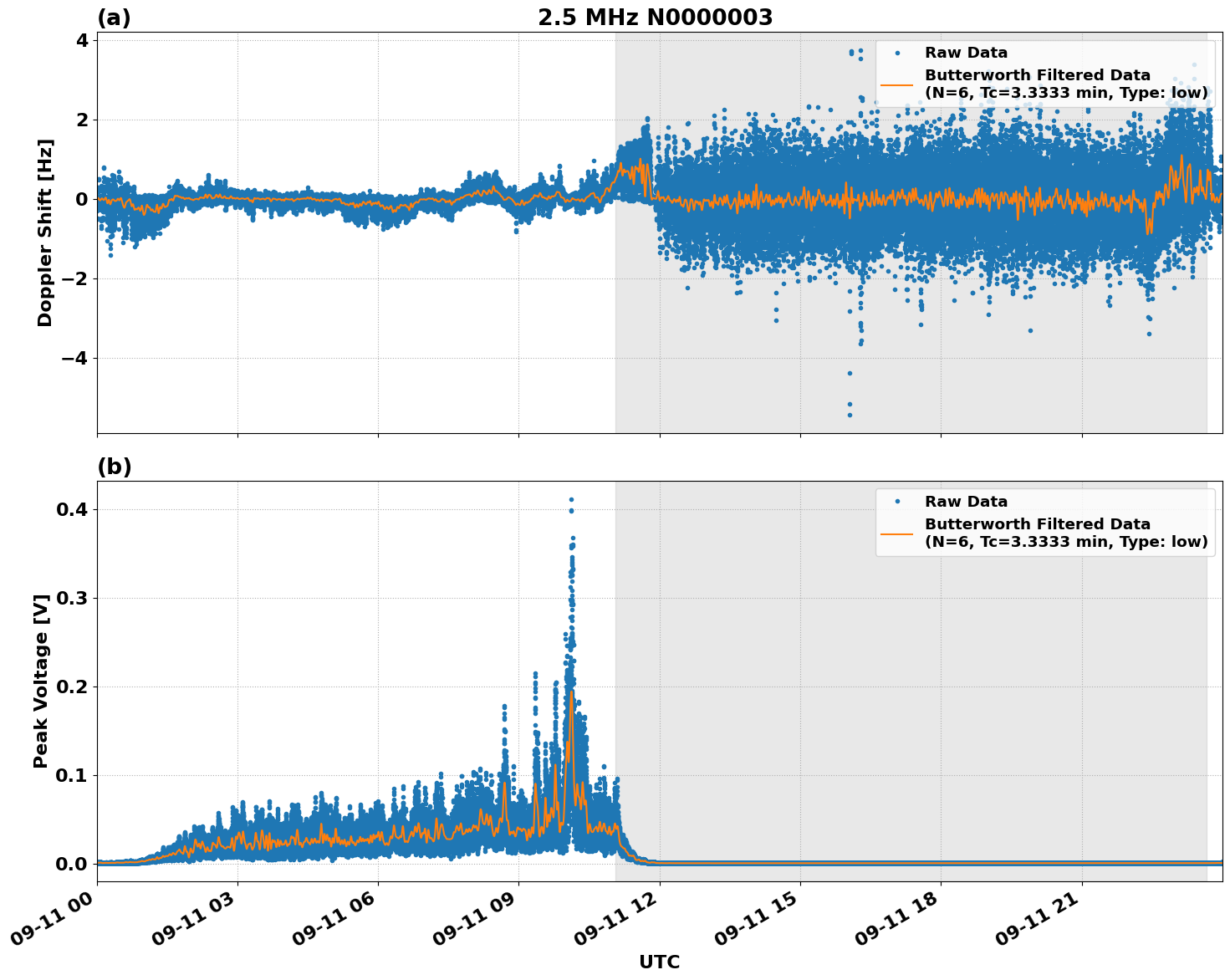
Task: Click the "UTC" x-axis label
Action: (x=659, y=962)
